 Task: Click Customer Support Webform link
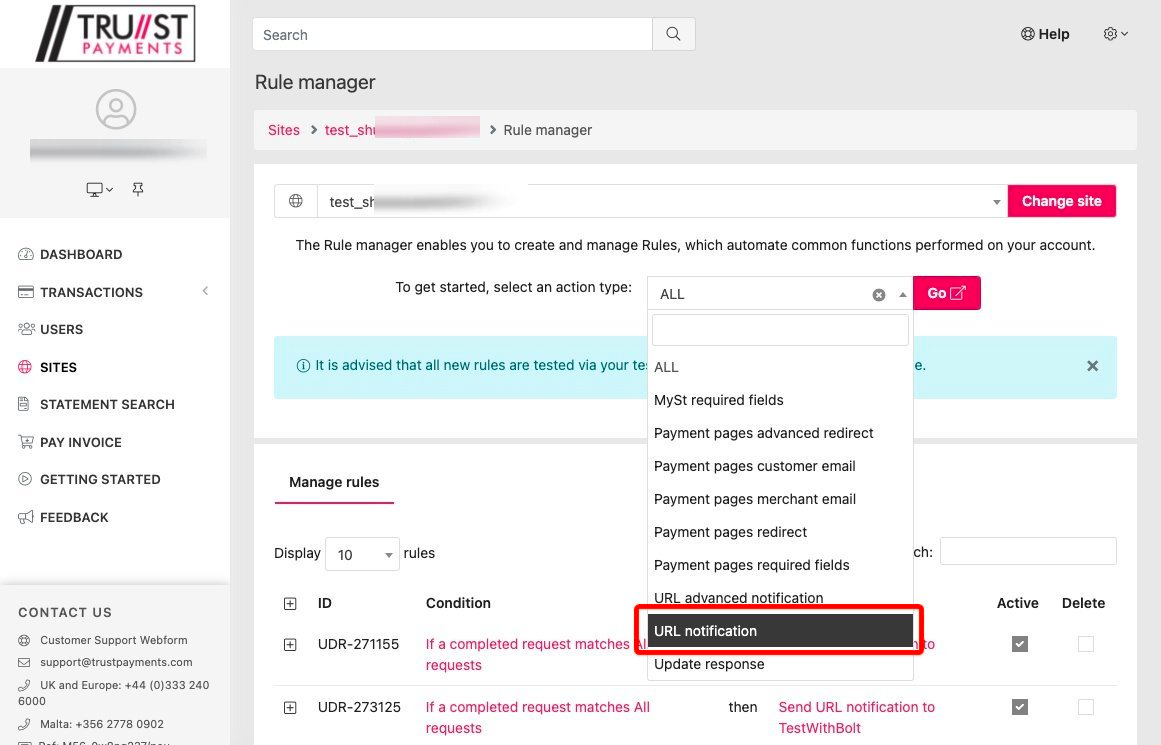113,640
